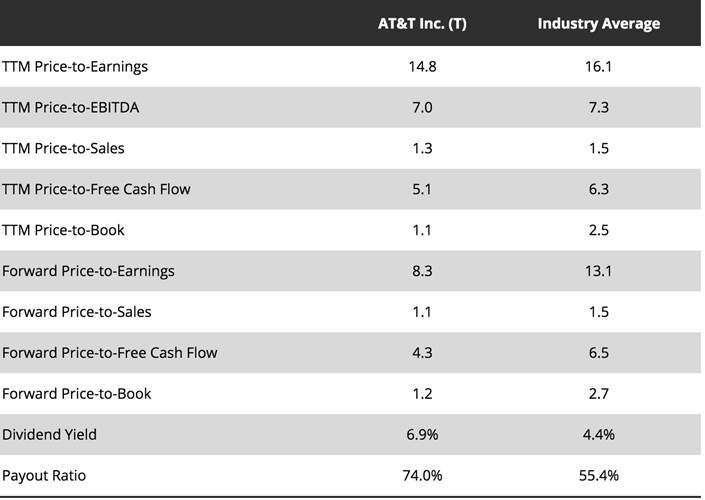Select the Forward Price-to-Free Cash Flow label
The image size is (705, 500).
[109, 352]
